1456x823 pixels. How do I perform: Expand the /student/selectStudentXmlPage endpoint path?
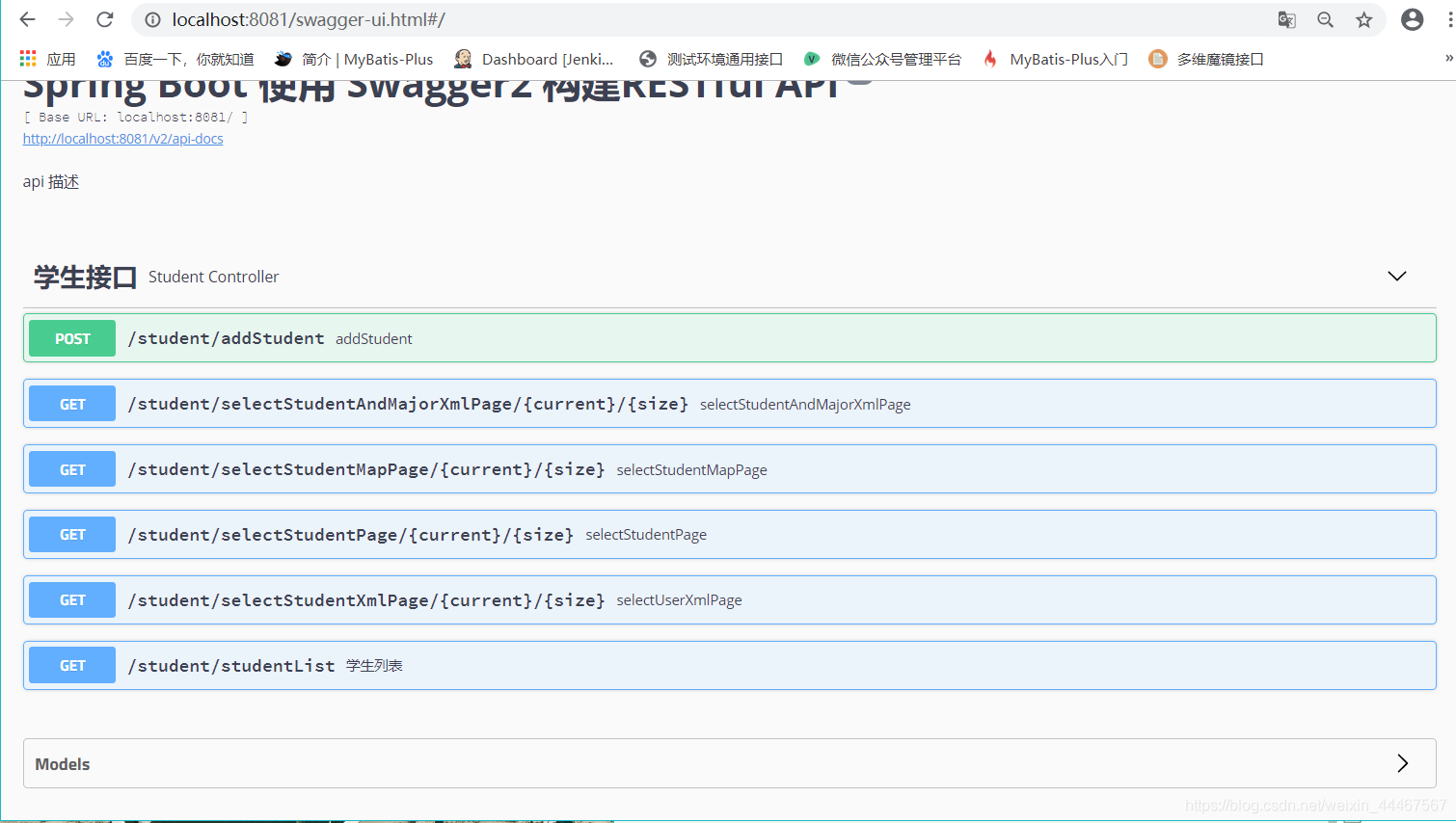click(x=366, y=599)
